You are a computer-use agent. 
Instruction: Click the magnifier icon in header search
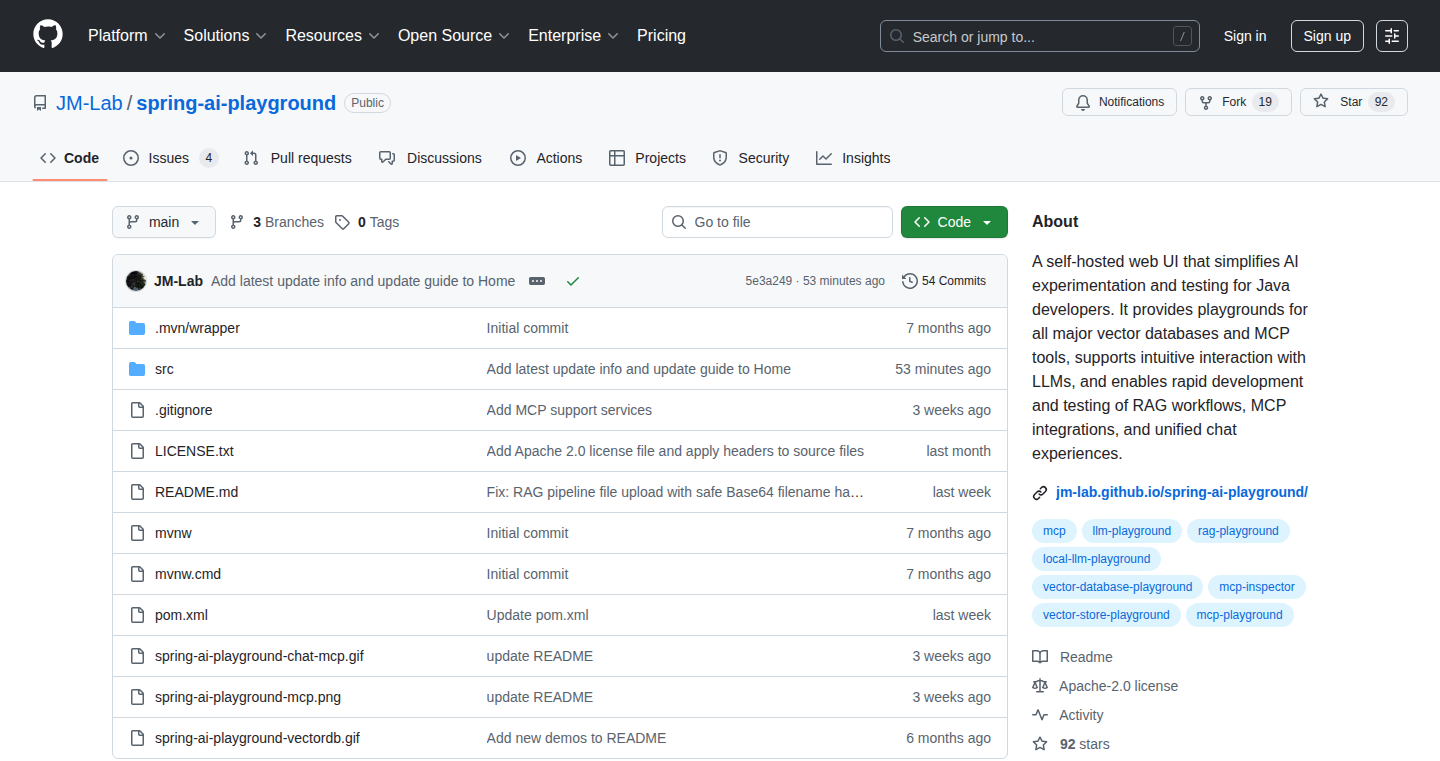click(x=897, y=36)
